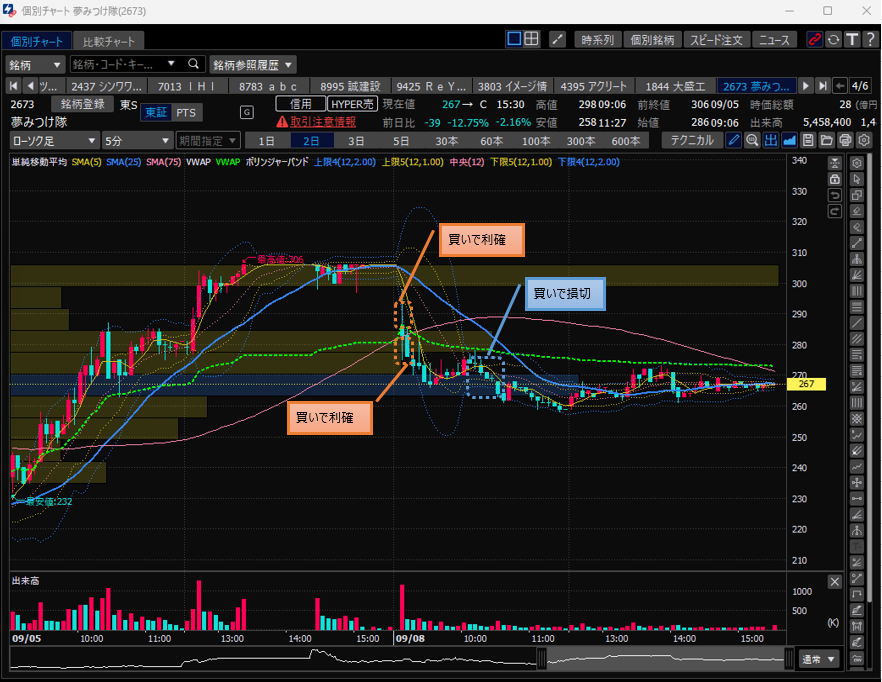Click the search magnifier in stock field
The image size is (882, 682).
click(x=194, y=64)
